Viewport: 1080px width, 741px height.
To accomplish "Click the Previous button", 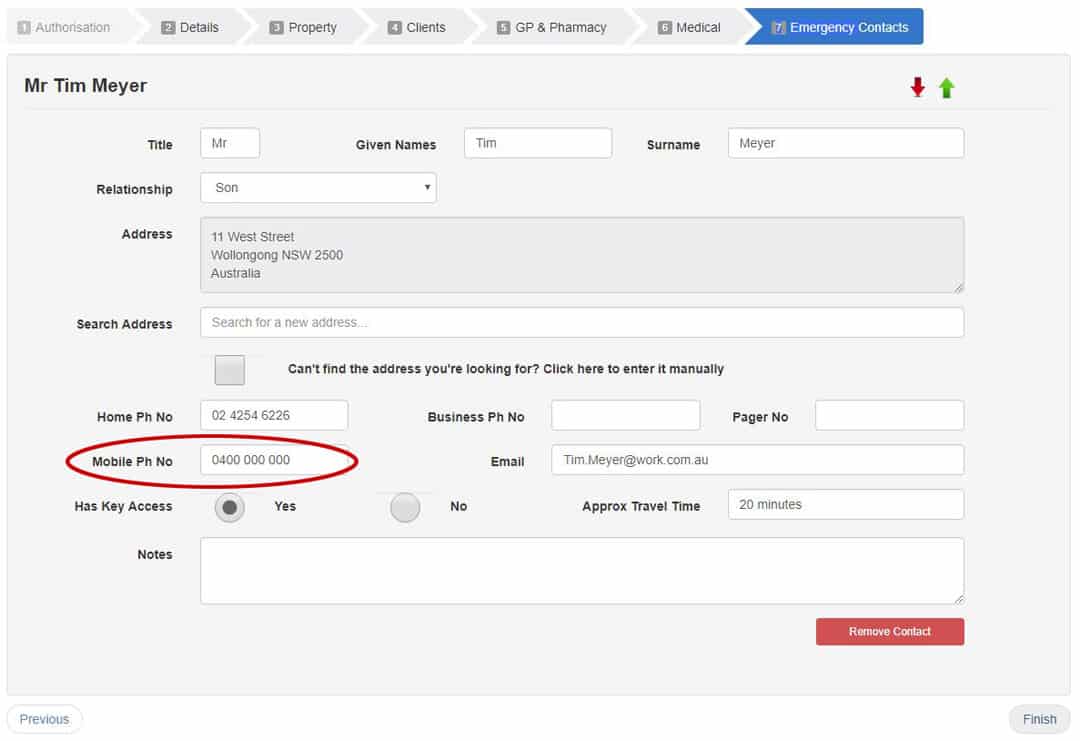I will (44, 719).
